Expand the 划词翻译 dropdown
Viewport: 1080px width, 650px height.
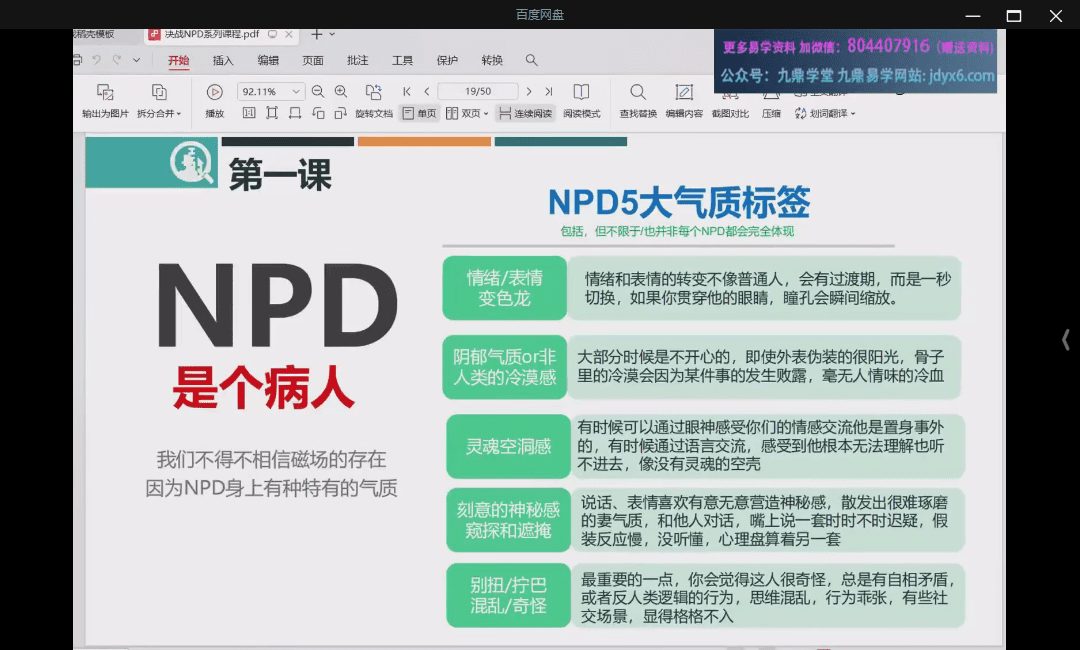pyautogui.click(x=824, y=113)
